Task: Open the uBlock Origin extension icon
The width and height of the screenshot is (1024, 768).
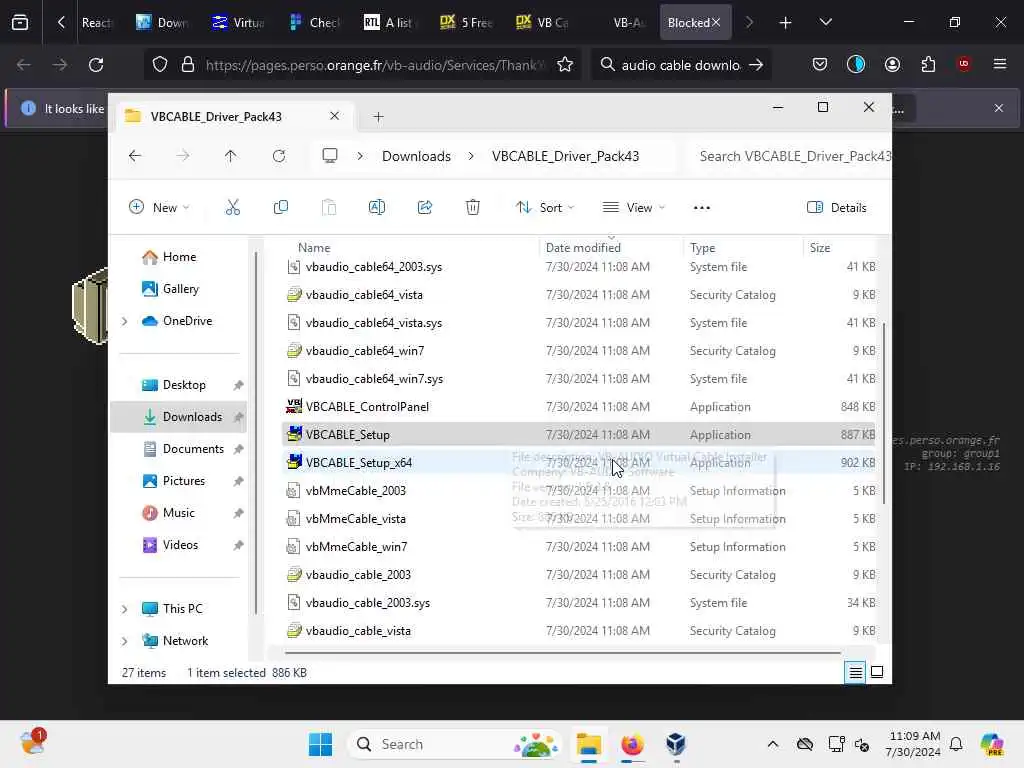Action: [964, 64]
